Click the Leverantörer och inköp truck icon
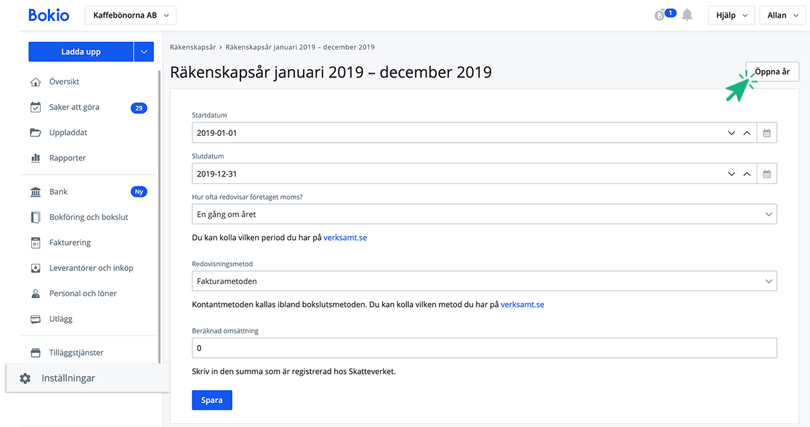This screenshot has height=427, width=810. click(x=36, y=268)
